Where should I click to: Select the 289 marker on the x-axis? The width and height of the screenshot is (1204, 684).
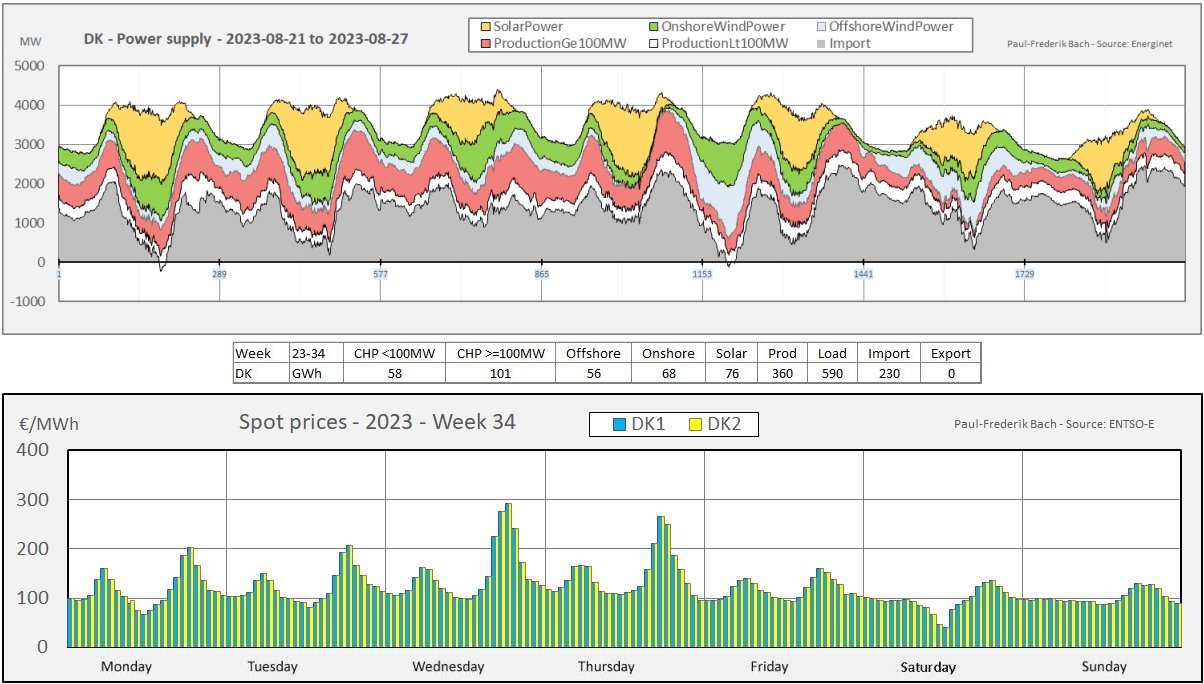pyautogui.click(x=220, y=274)
